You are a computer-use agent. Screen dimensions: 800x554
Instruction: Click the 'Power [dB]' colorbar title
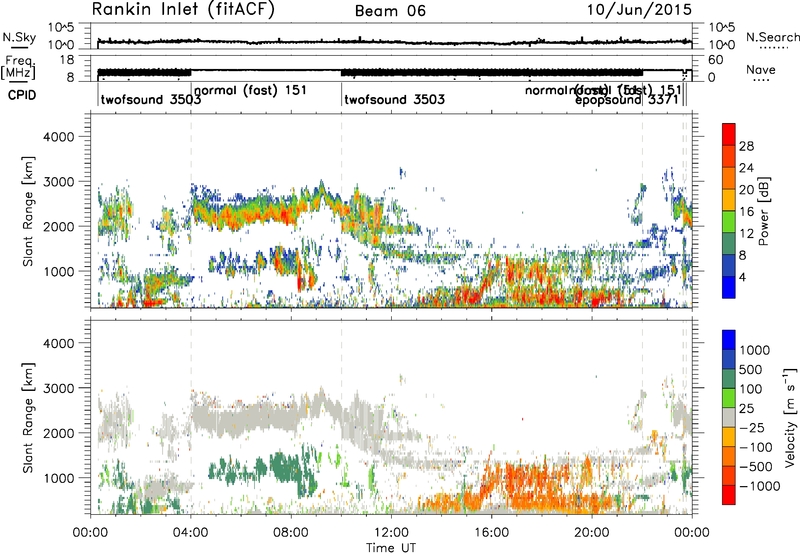(x=763, y=211)
